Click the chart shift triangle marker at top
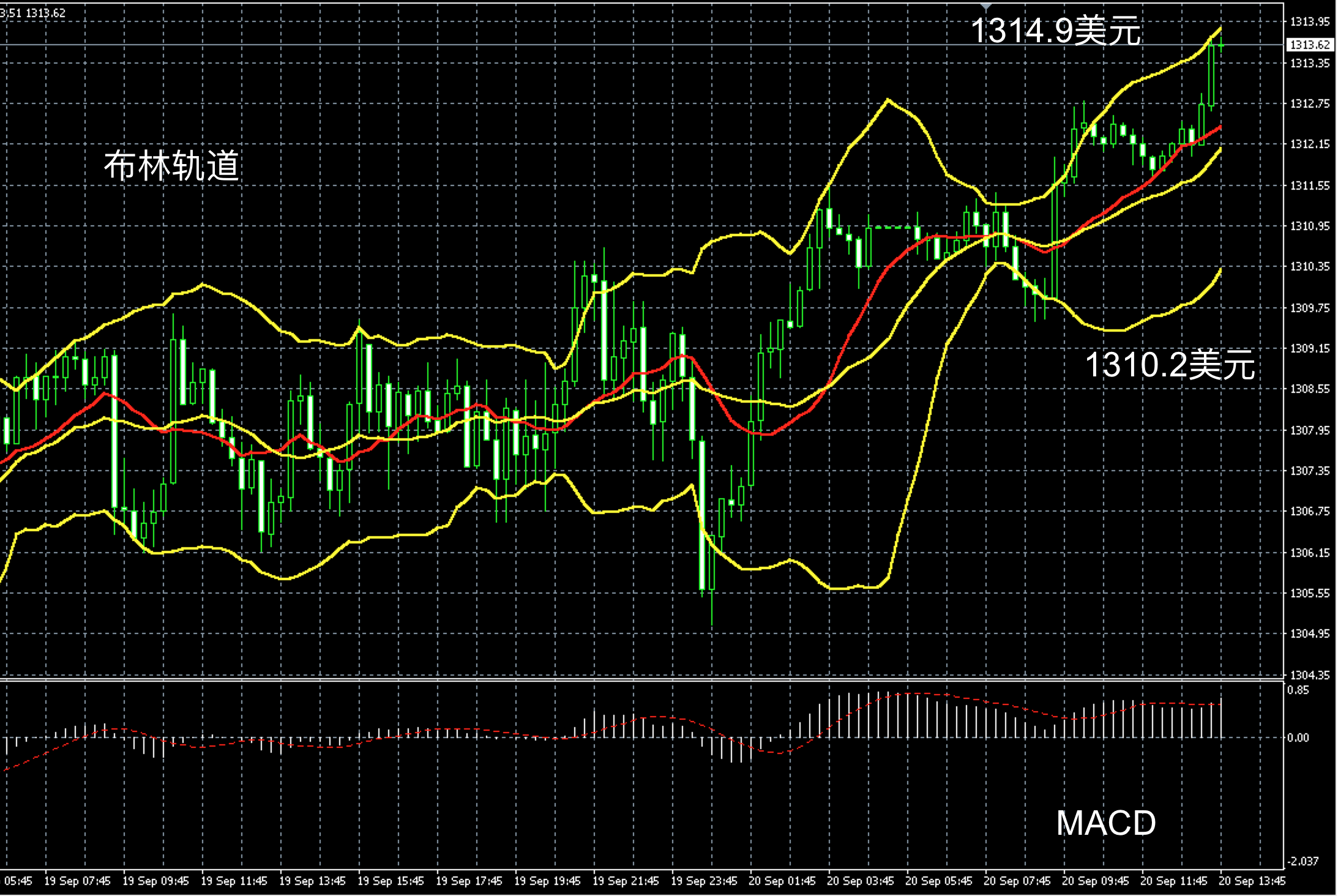The height and width of the screenshot is (896, 1338). (x=986, y=6)
